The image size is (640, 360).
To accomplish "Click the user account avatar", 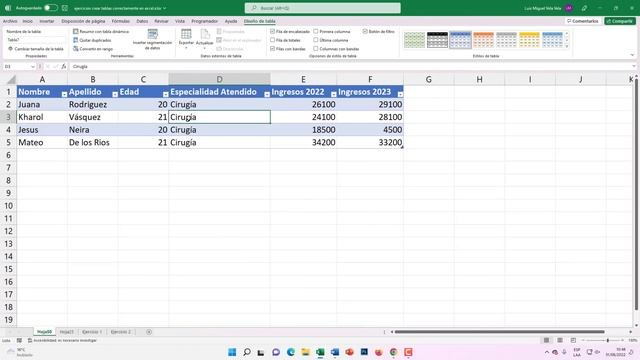I will pyautogui.click(x=569, y=8).
